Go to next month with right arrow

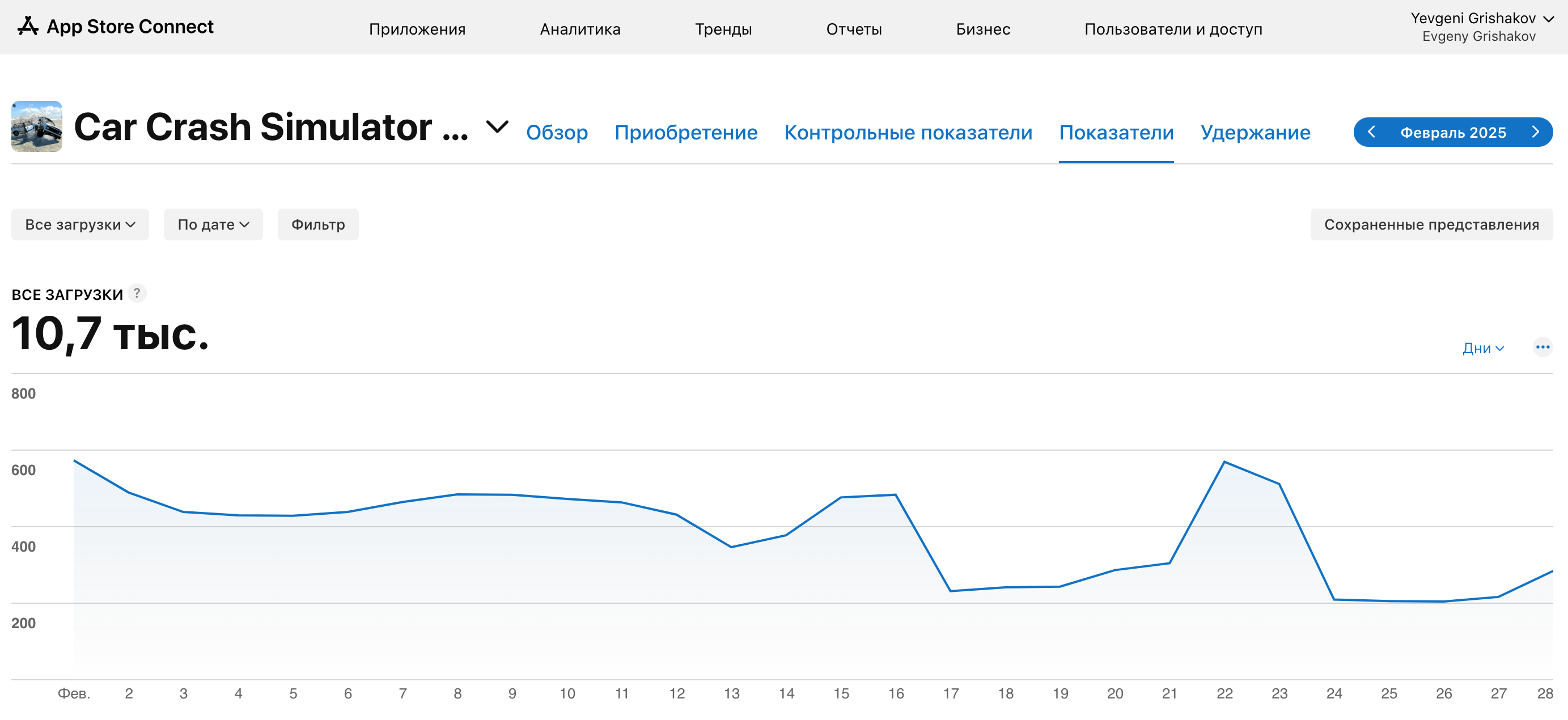coord(1535,132)
